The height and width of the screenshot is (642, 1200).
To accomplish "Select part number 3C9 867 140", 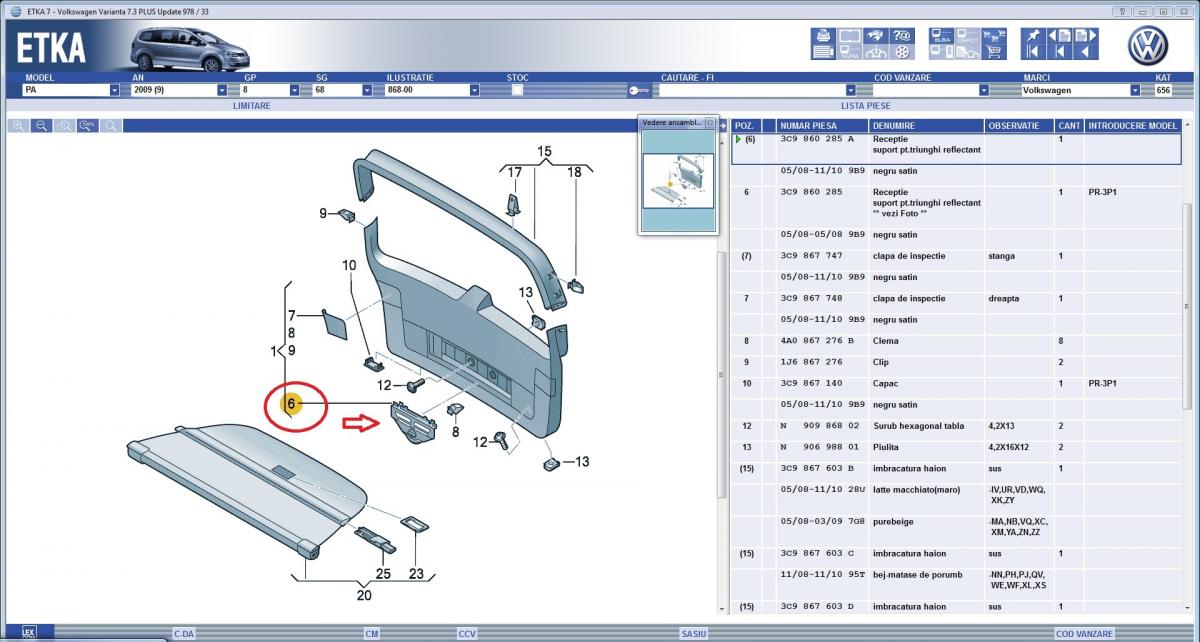I will 811,383.
